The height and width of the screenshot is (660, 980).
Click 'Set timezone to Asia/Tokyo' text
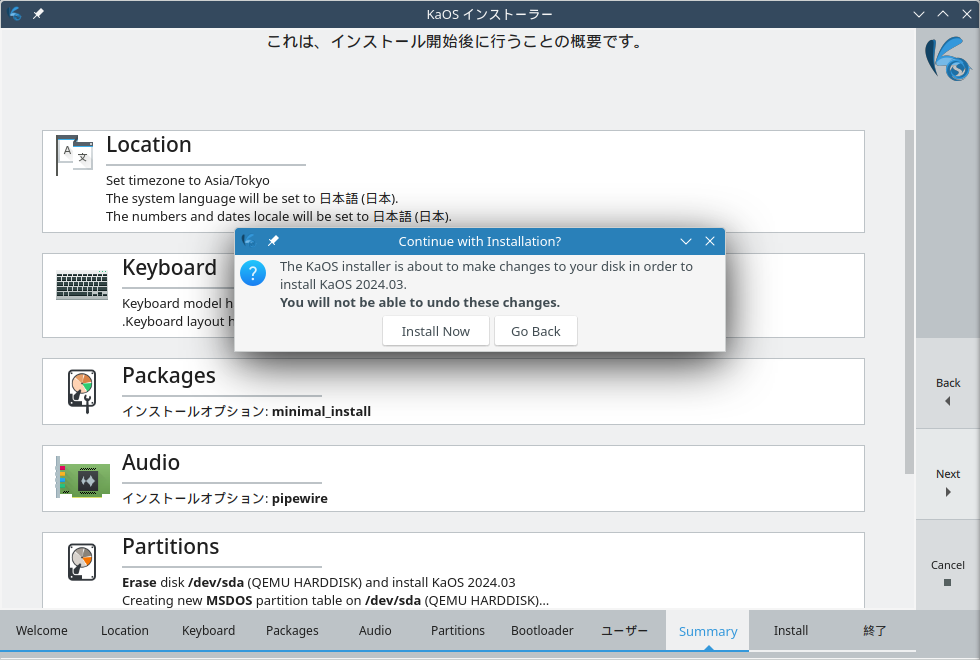pyautogui.click(x=188, y=181)
